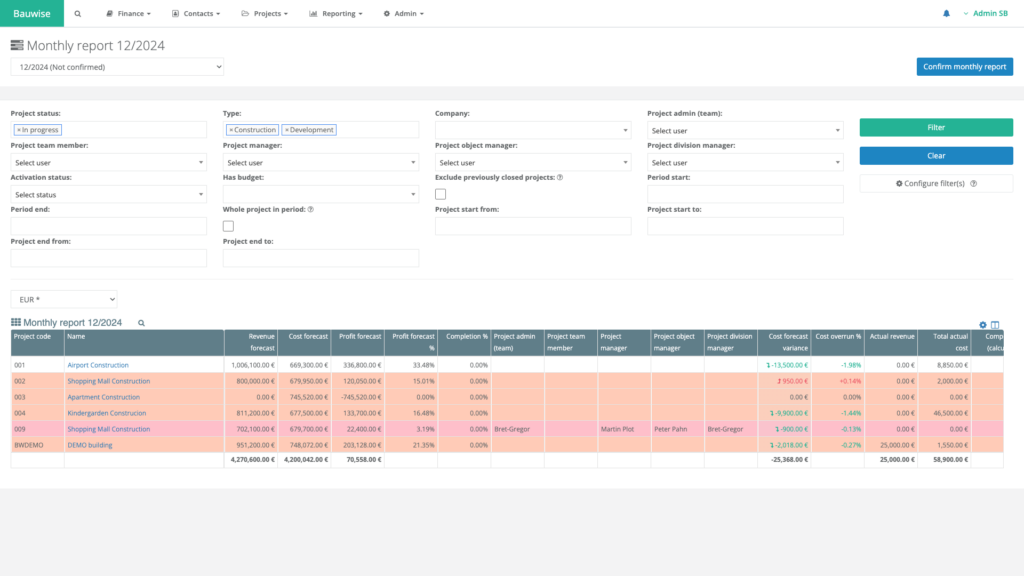
Task: Click Peter Pahn object manager cell
Action: (x=677, y=429)
